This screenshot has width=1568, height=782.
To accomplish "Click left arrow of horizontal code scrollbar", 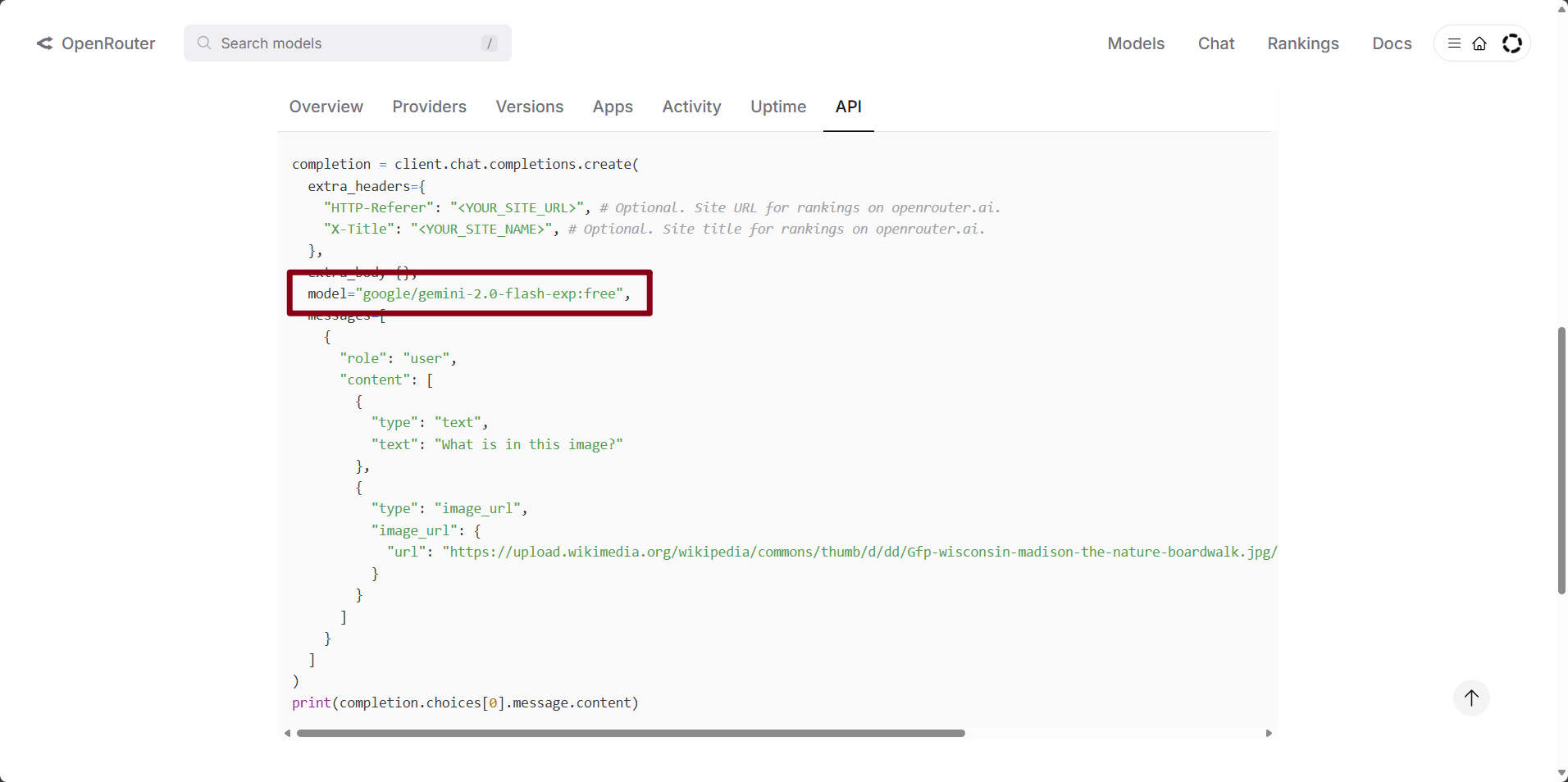I will click(287, 734).
